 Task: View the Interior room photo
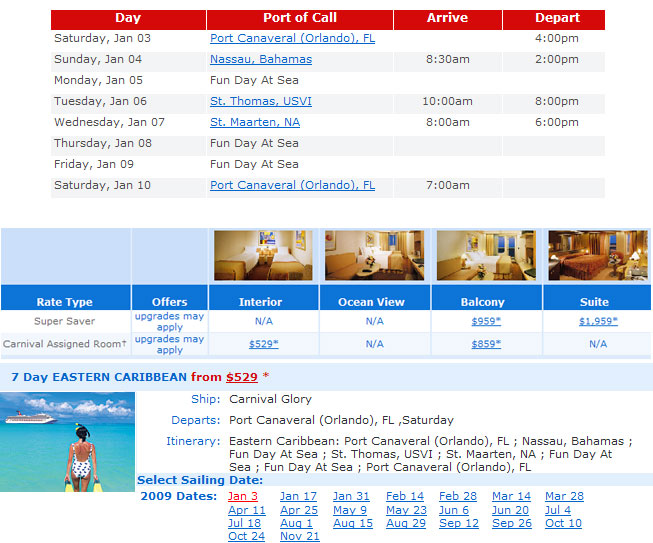pos(263,255)
